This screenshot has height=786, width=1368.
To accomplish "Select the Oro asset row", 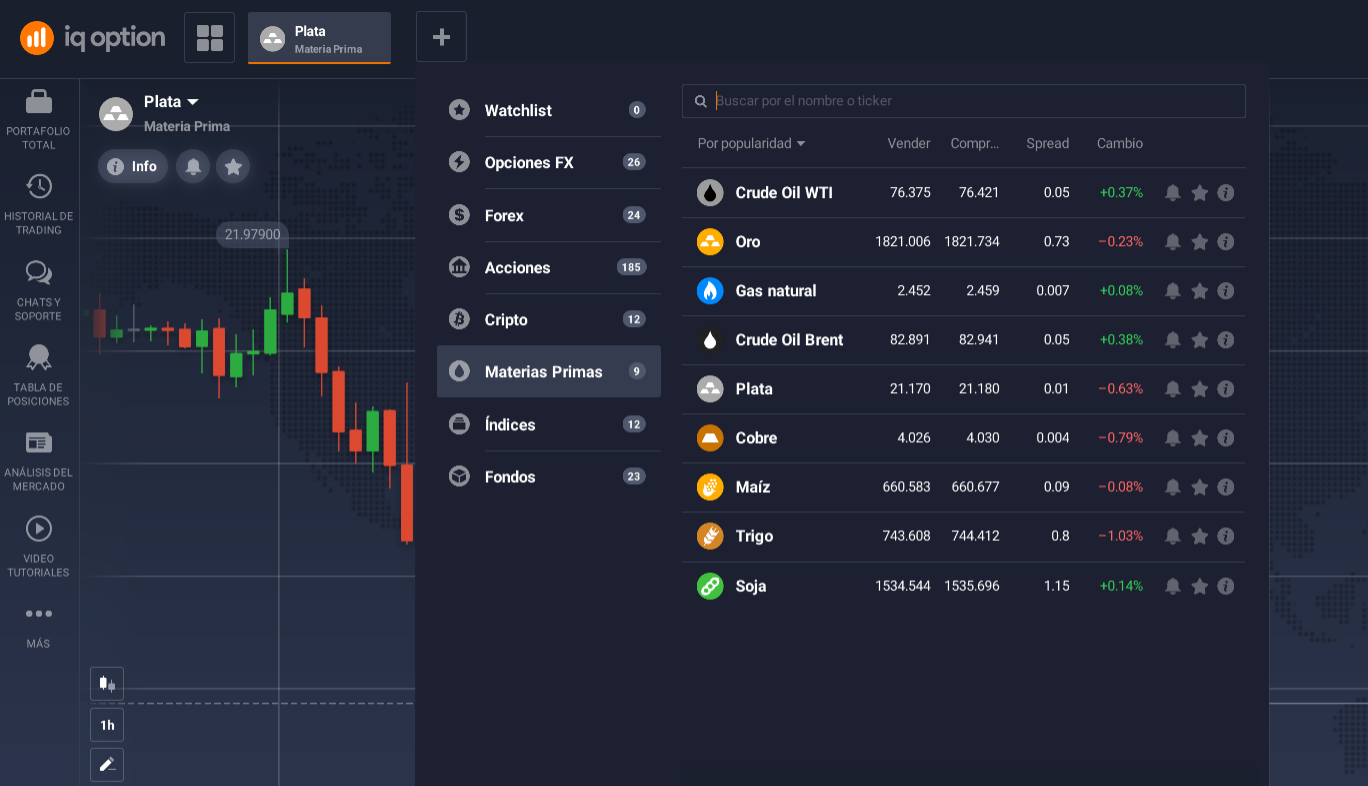I will pyautogui.click(x=964, y=242).
